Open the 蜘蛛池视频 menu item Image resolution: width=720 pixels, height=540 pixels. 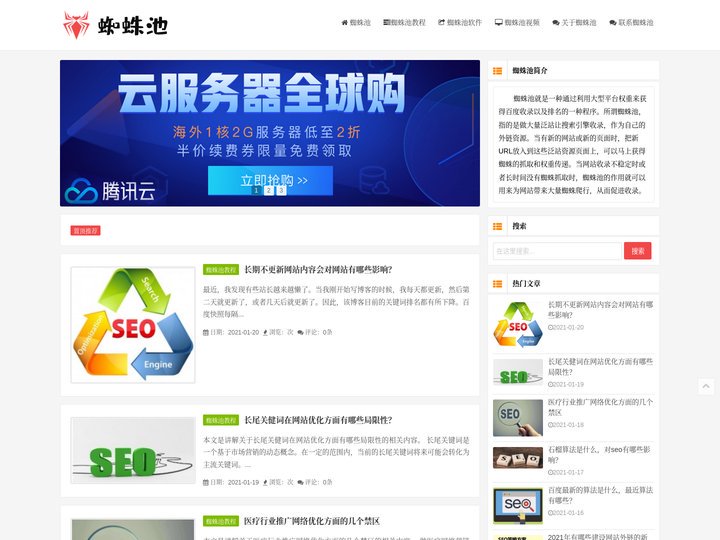click(517, 22)
